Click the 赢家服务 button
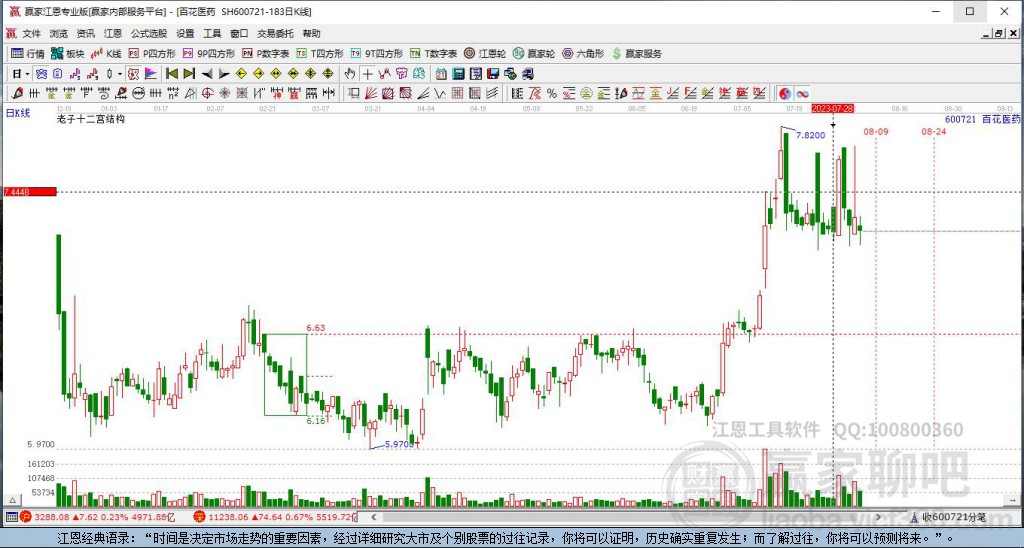Viewport: 1024px width, 548px height. click(636, 54)
